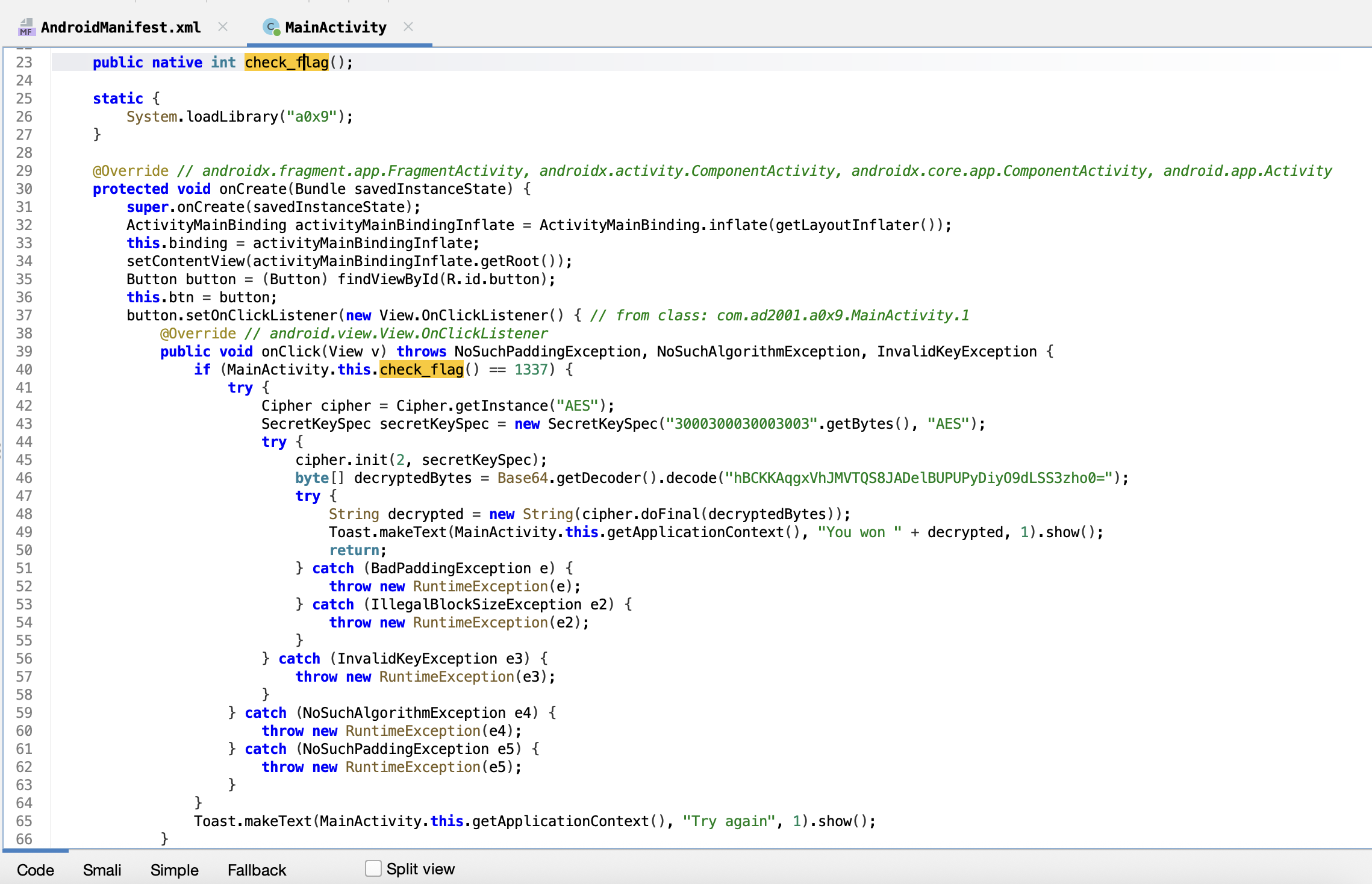Click the static keyword on line 25
This screenshot has width=1372, height=884.
(118, 99)
